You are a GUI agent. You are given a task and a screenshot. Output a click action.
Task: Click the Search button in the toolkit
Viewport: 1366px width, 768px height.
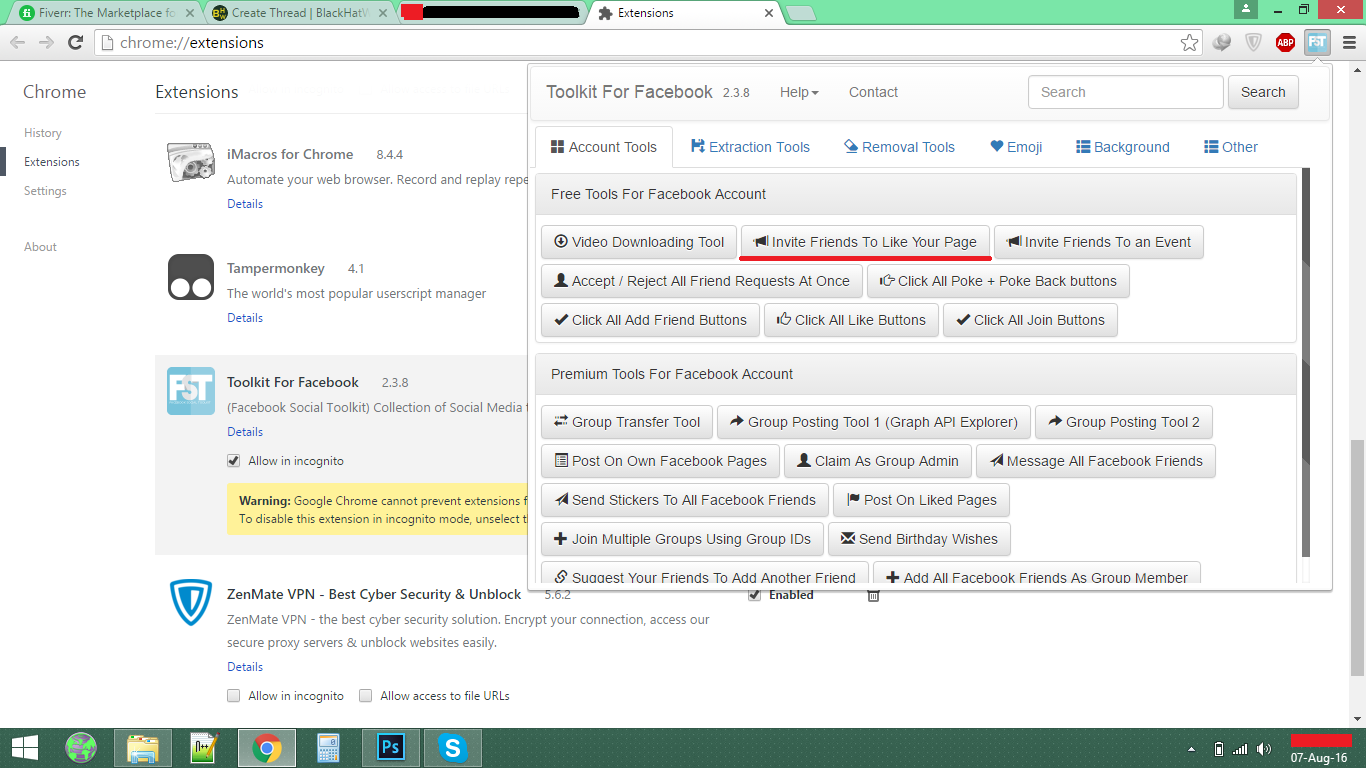tap(1263, 92)
